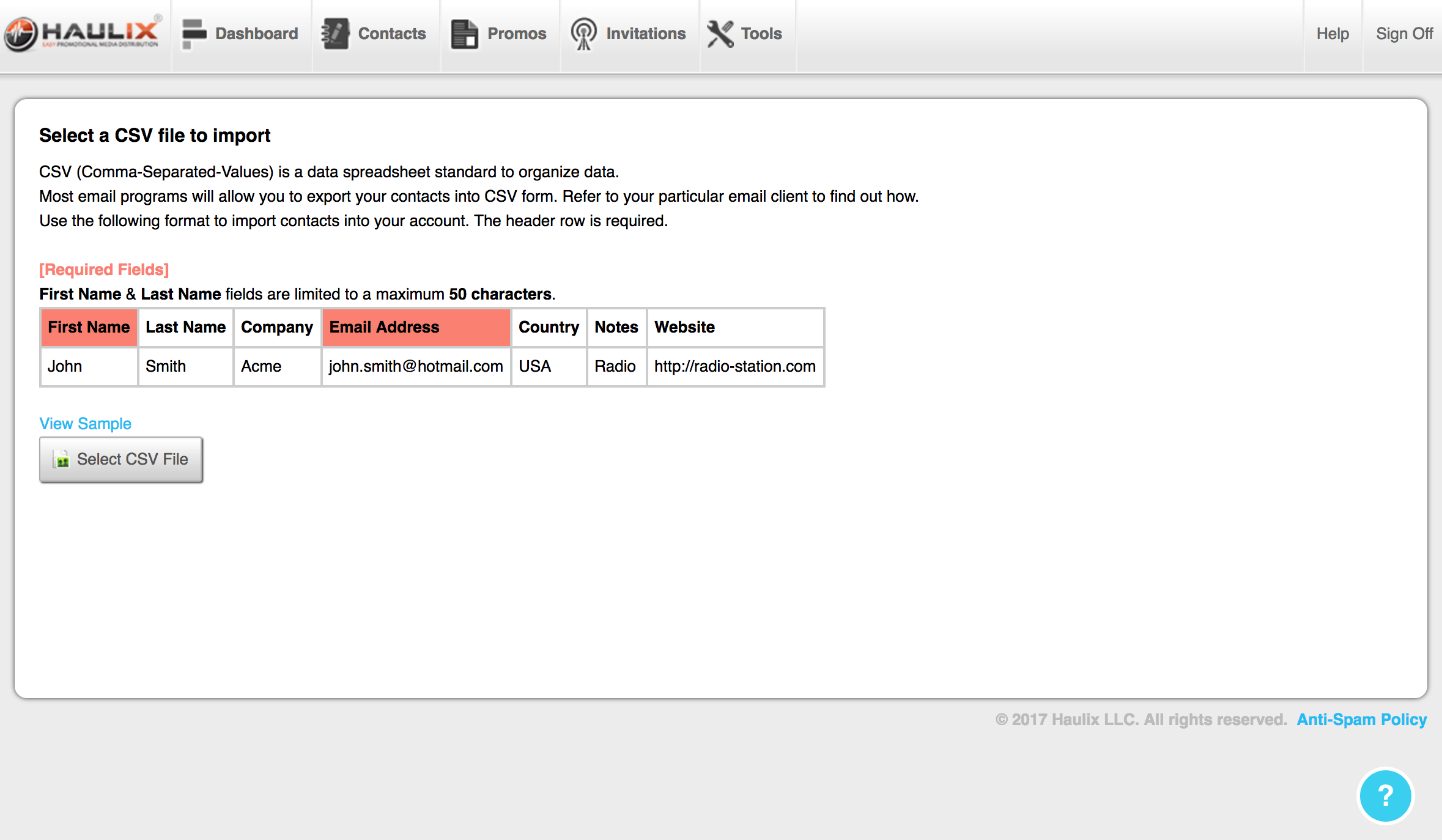1442x840 pixels.
Task: Click the Website header cell
Action: pos(735,327)
